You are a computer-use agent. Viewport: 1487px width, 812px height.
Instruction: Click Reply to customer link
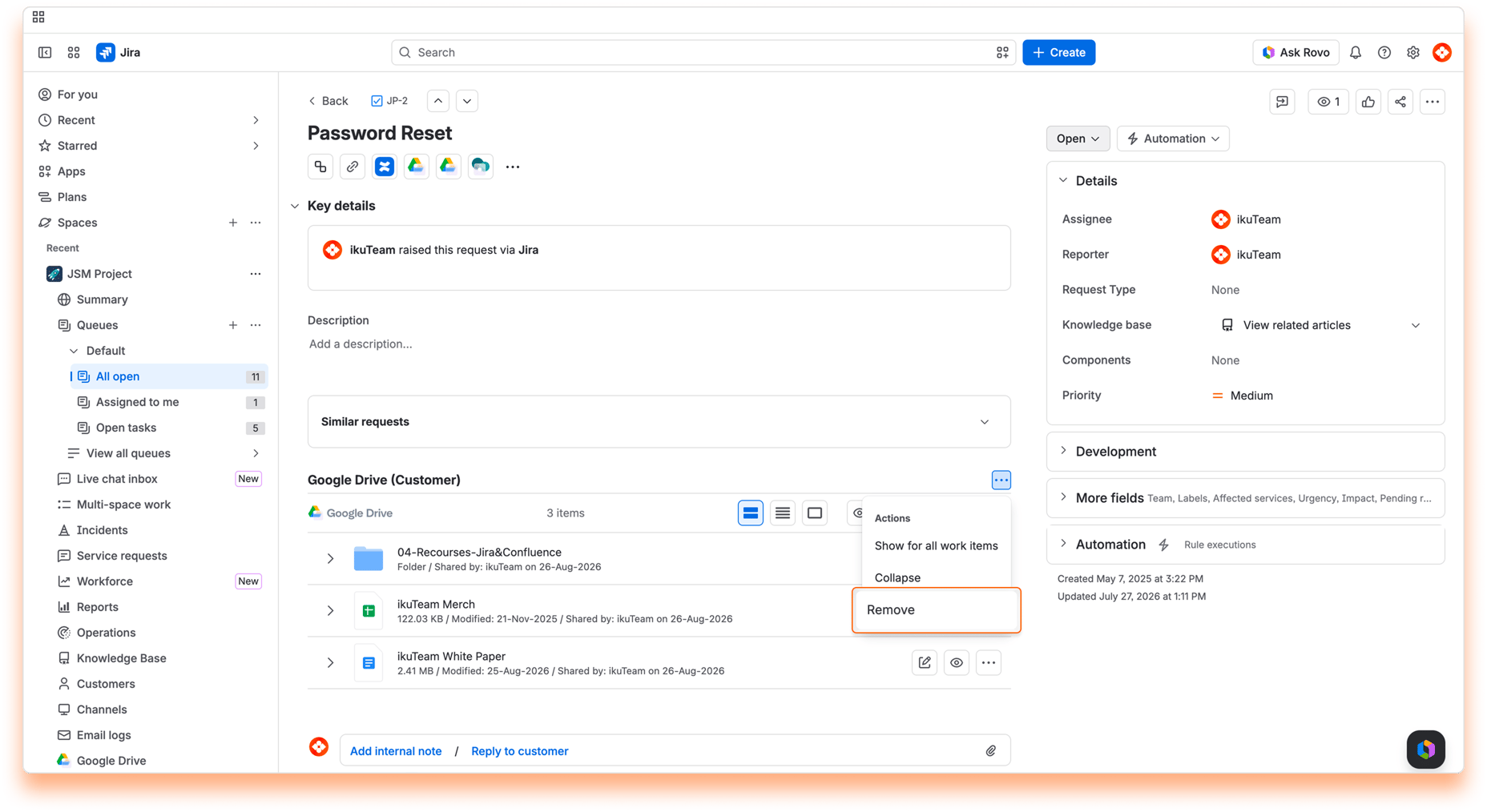pos(520,751)
